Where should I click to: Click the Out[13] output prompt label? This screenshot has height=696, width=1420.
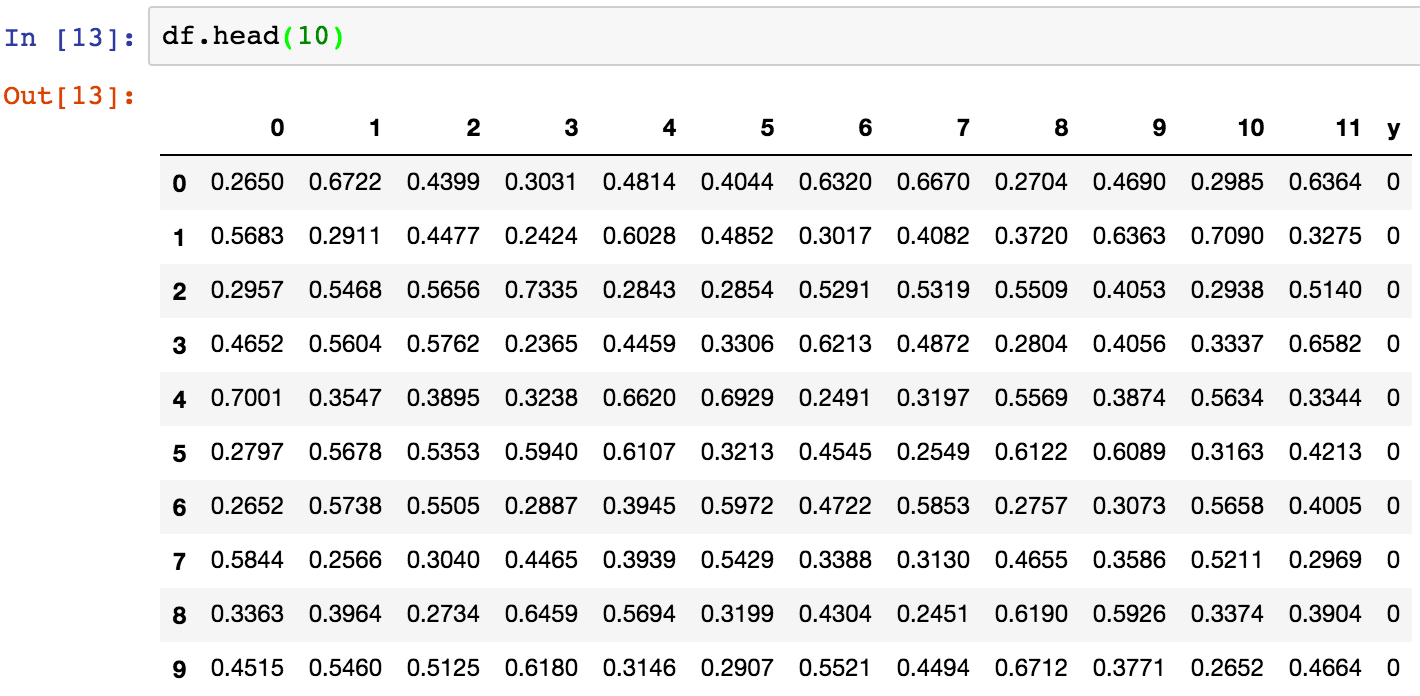click(69, 96)
